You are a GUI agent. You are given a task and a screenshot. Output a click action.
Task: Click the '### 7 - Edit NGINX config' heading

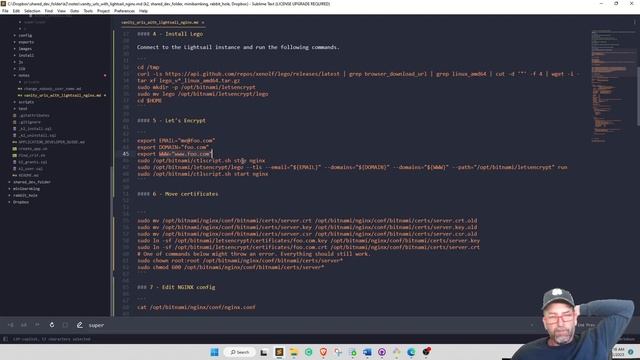176,287
